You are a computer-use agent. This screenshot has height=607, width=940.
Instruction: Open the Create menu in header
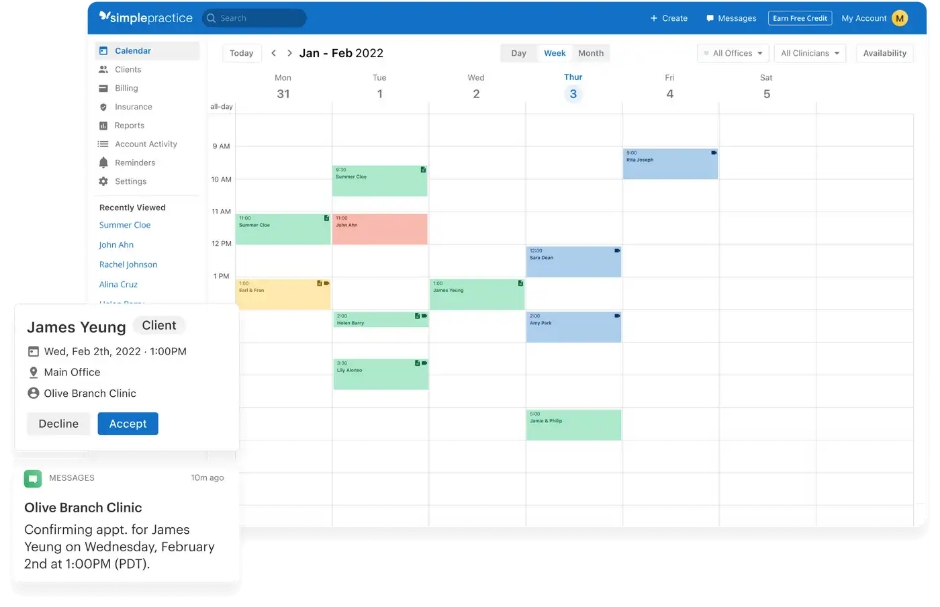pos(669,18)
